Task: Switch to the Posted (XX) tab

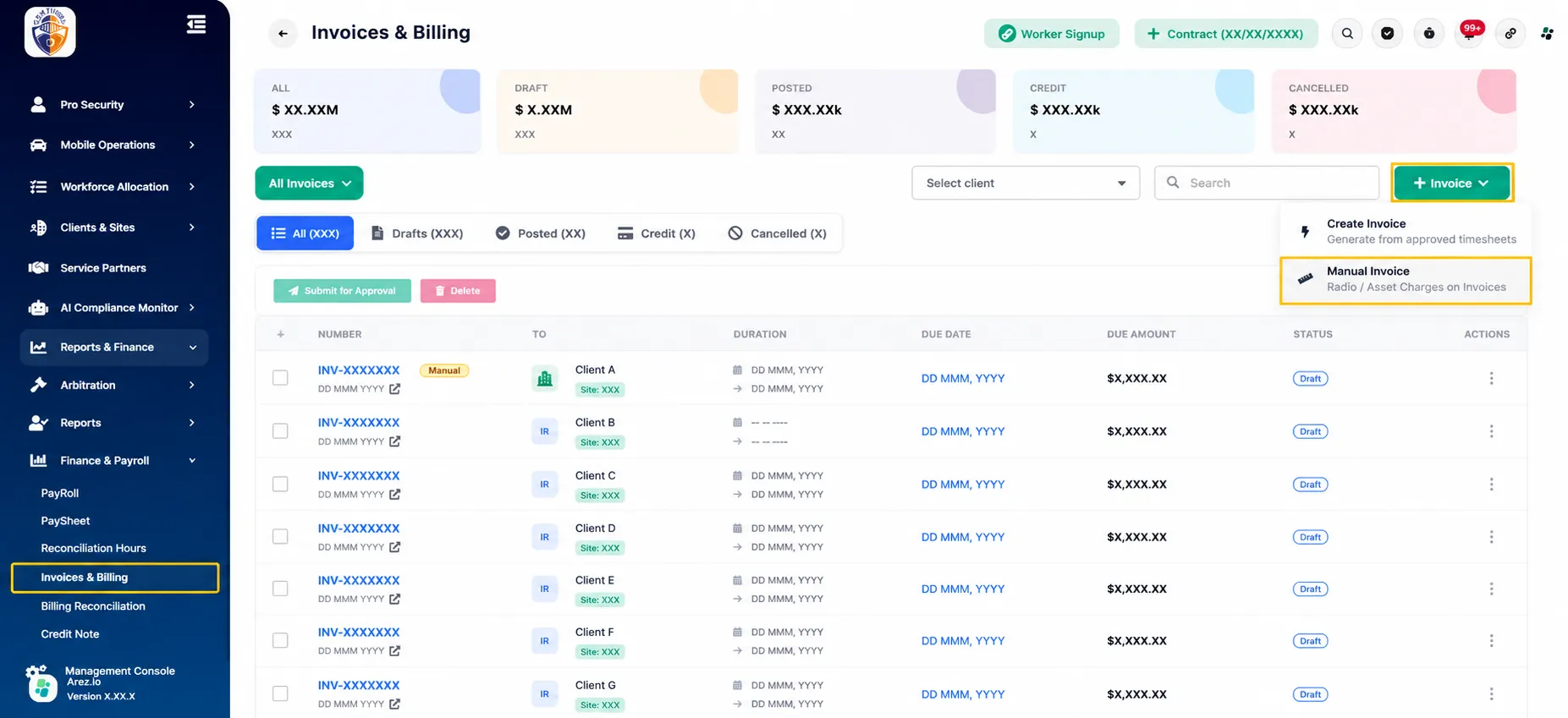Action: coord(541,233)
